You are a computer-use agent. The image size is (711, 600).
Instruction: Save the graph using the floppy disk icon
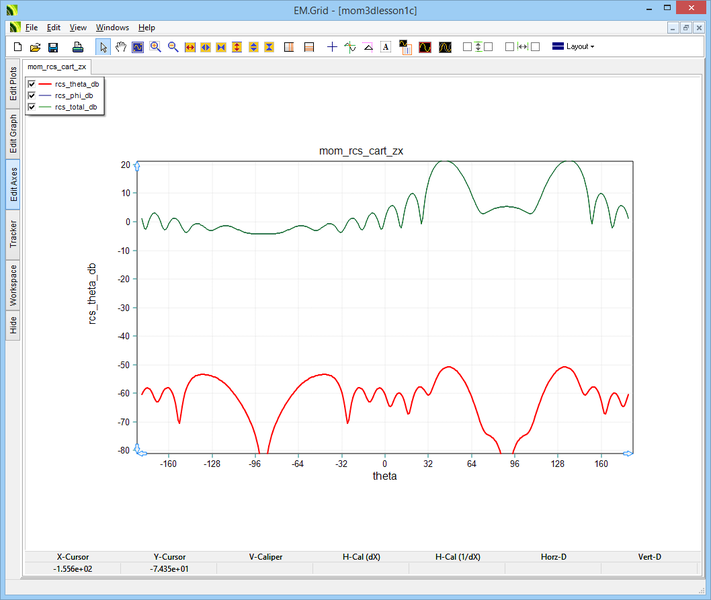point(53,47)
